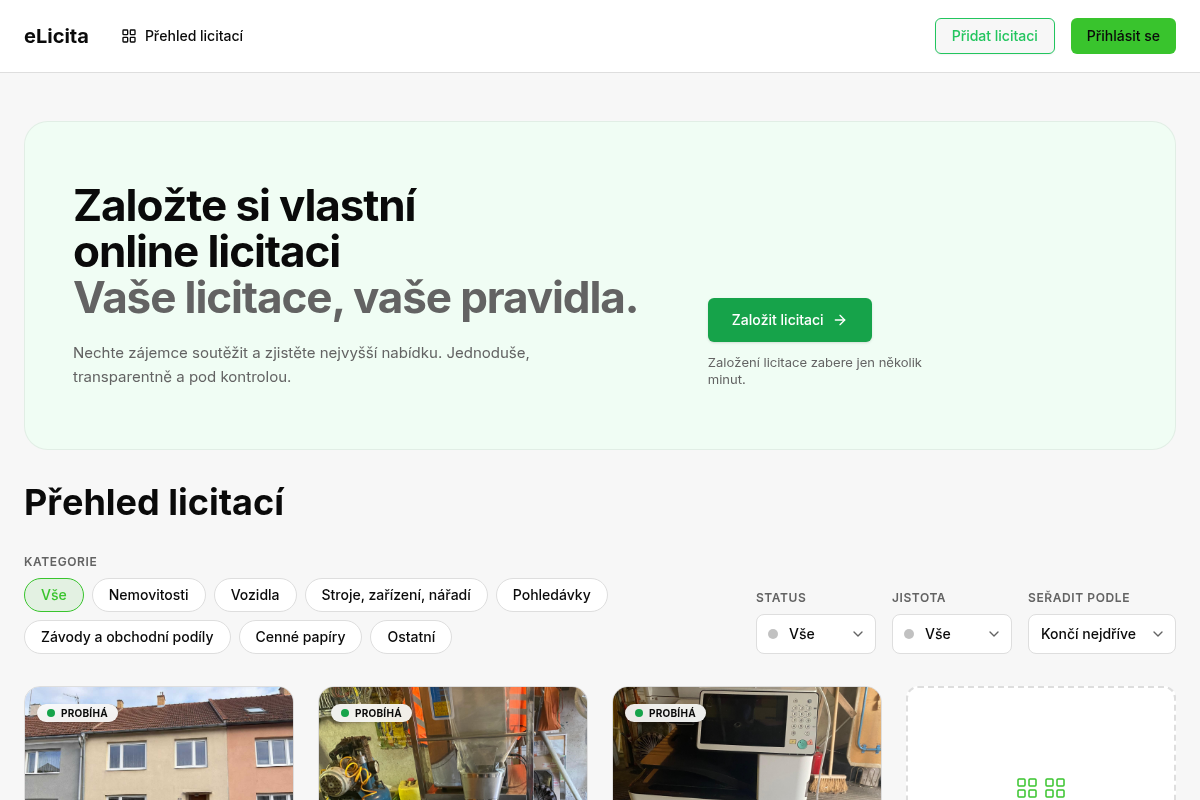Click the dashed placeholder card grid icon
This screenshot has height=800, width=1200.
click(1041, 788)
